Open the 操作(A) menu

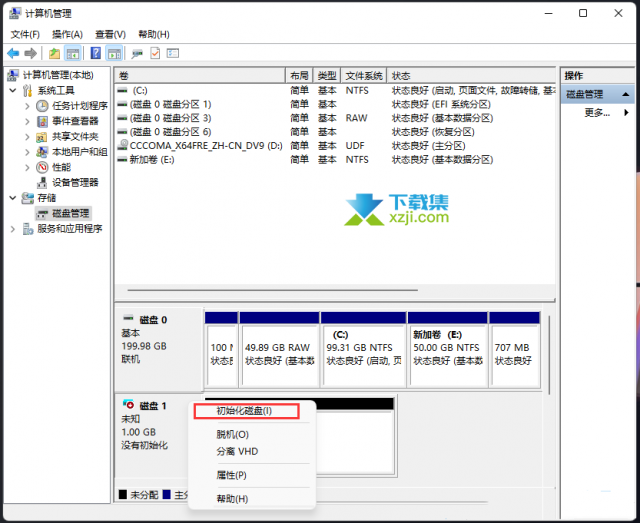coord(67,34)
